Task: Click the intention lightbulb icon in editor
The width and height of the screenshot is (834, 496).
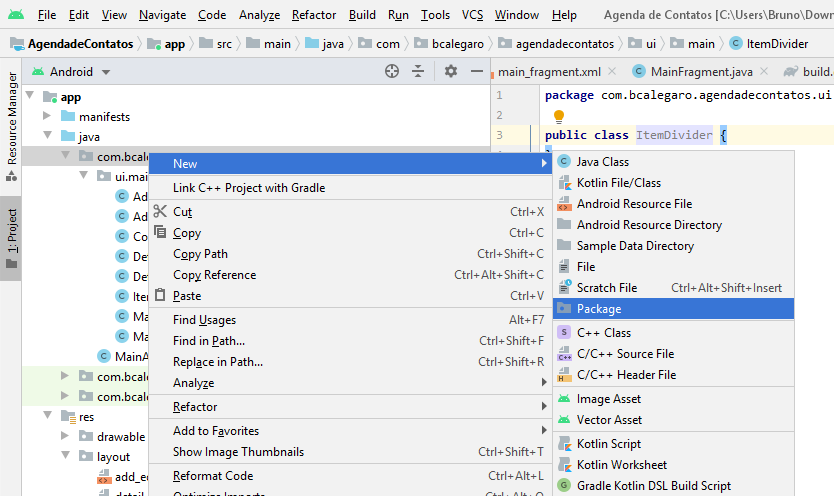Action: click(x=559, y=117)
